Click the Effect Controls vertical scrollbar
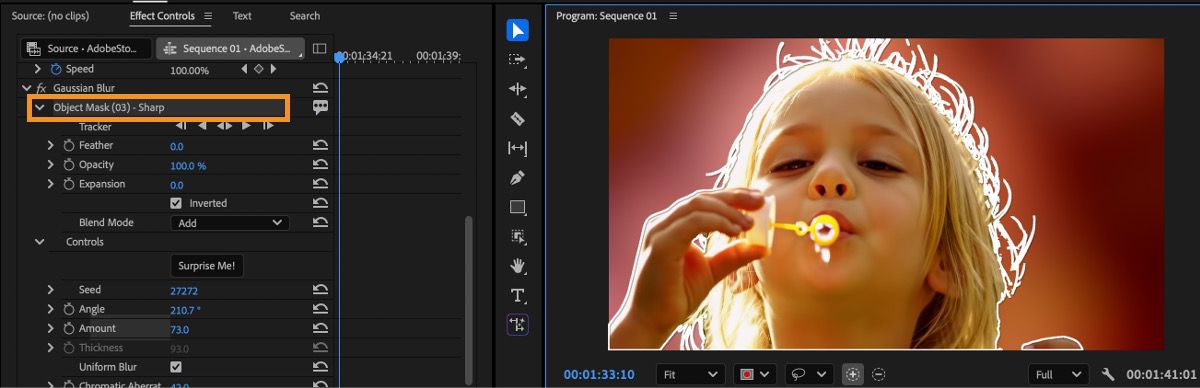The image size is (1200, 388). click(x=468, y=300)
